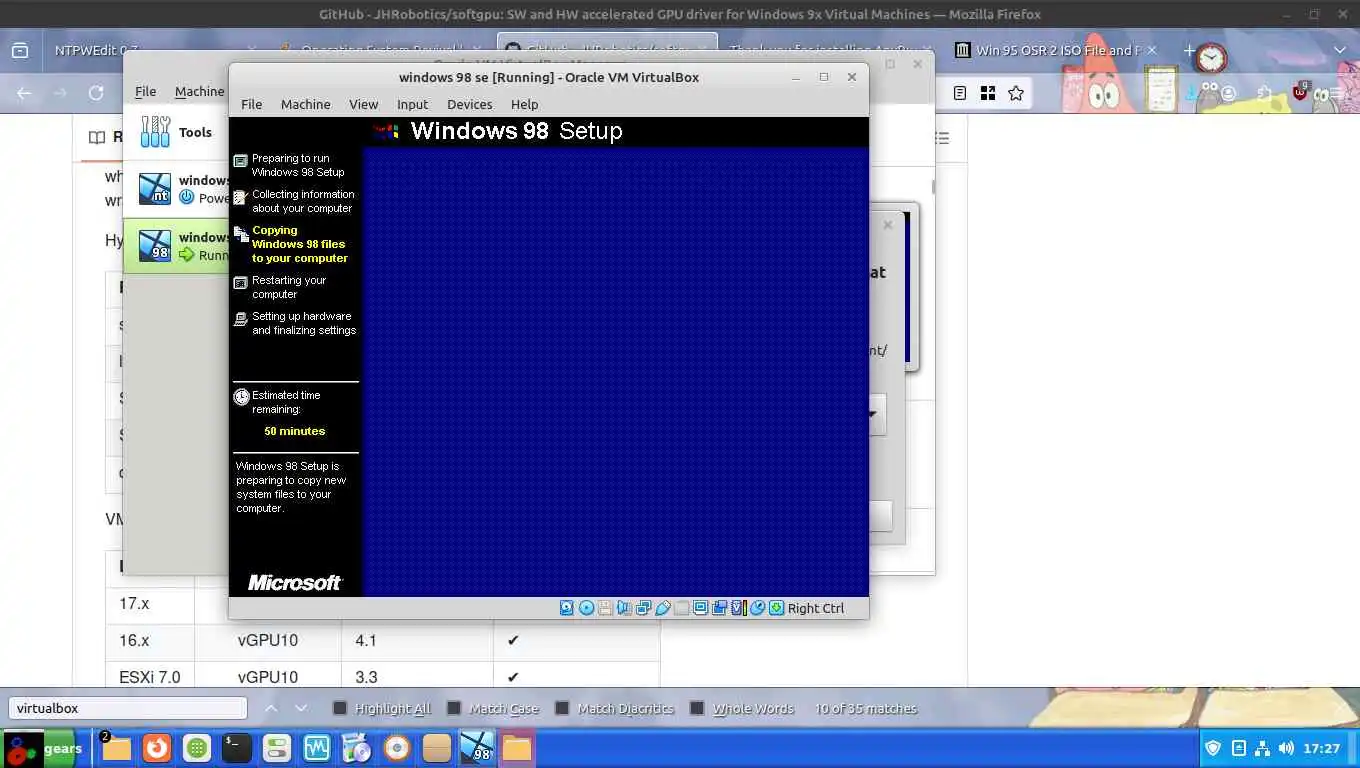Click the network adapter icon in VM status bar

click(x=643, y=608)
